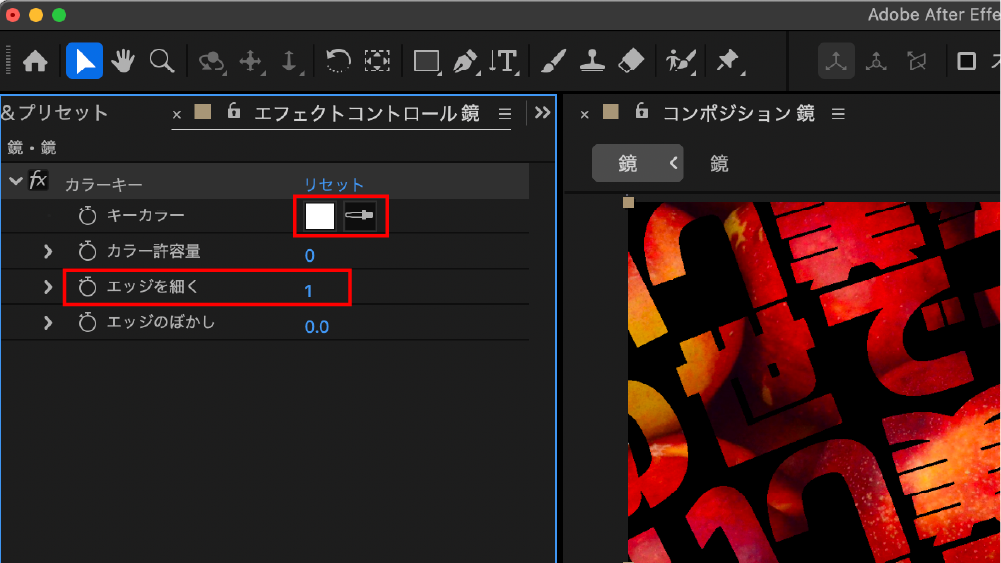The height and width of the screenshot is (563, 1001).
Task: Collapse the カラーキー effect group
Action: click(15, 181)
